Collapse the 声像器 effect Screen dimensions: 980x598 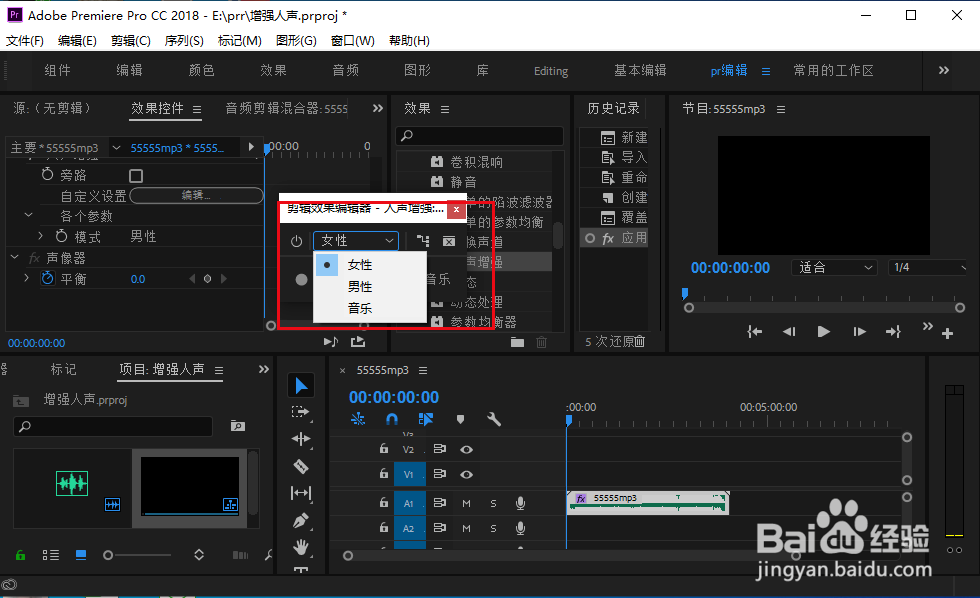coord(14,257)
